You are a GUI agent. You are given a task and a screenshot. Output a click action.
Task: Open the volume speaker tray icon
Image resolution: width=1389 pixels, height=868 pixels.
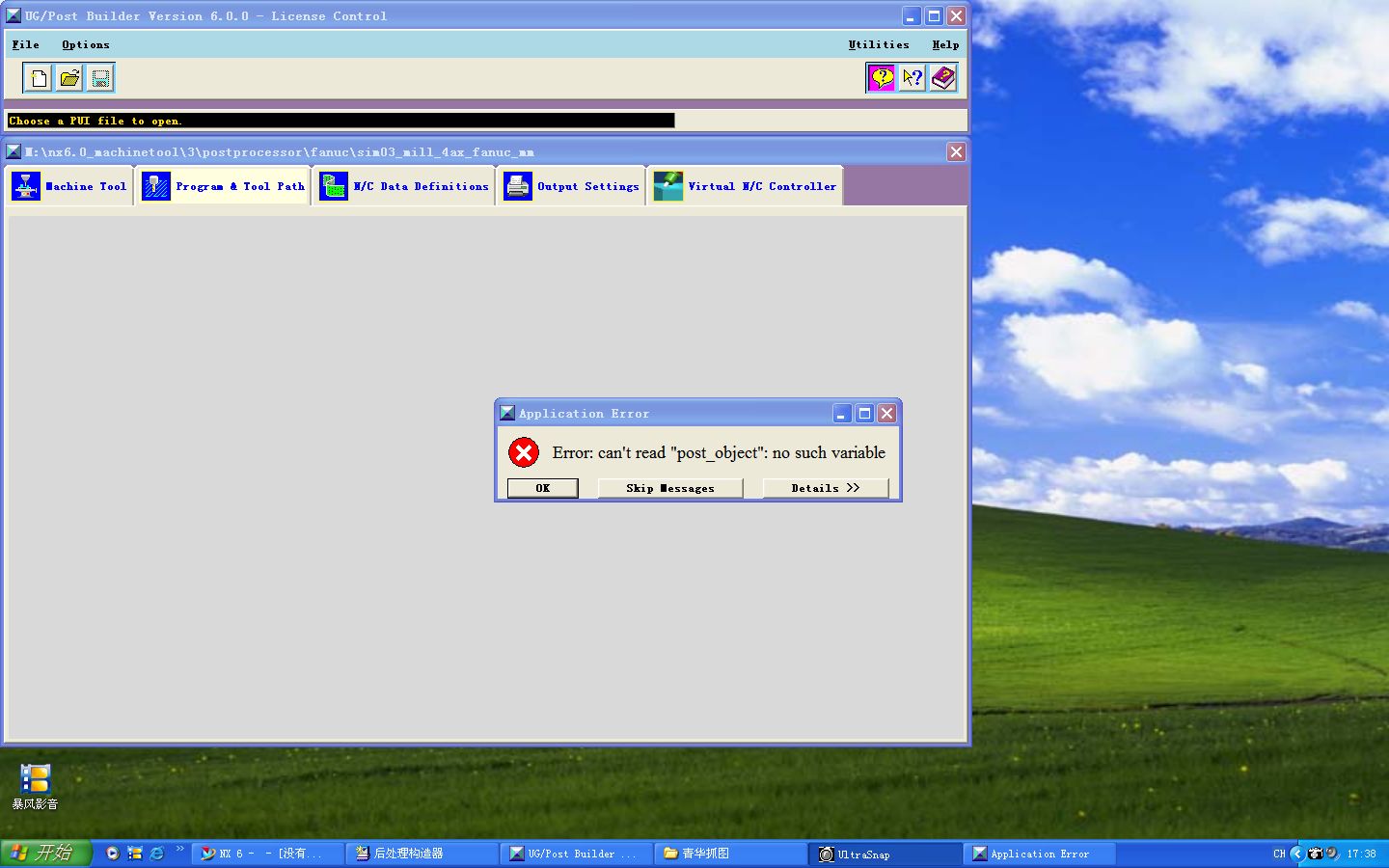pos(1332,854)
